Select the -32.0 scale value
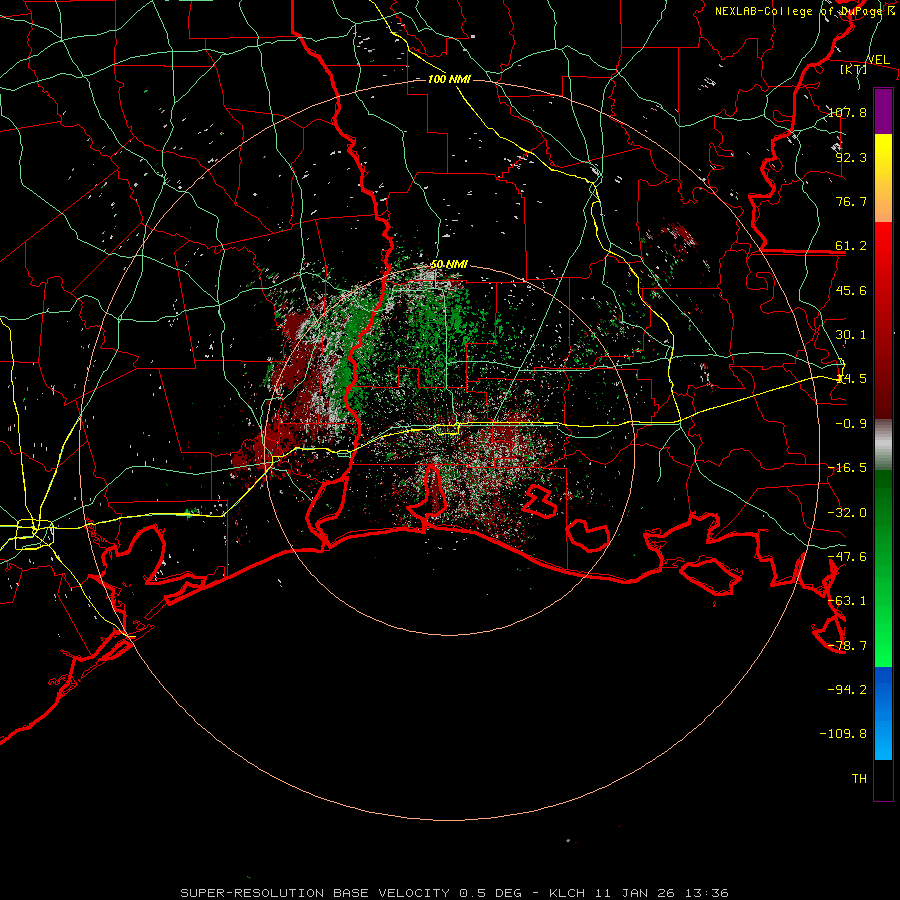 coord(848,513)
